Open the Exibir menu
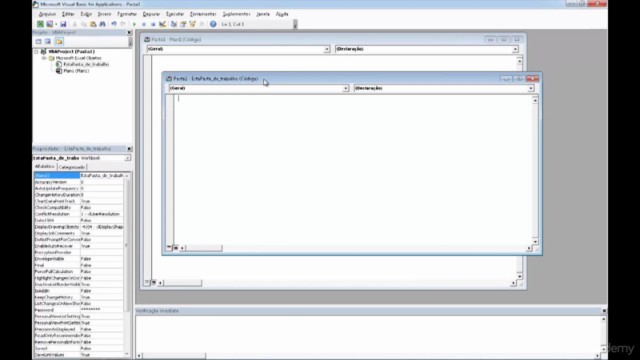The width and height of the screenshot is (640, 360). click(86, 14)
